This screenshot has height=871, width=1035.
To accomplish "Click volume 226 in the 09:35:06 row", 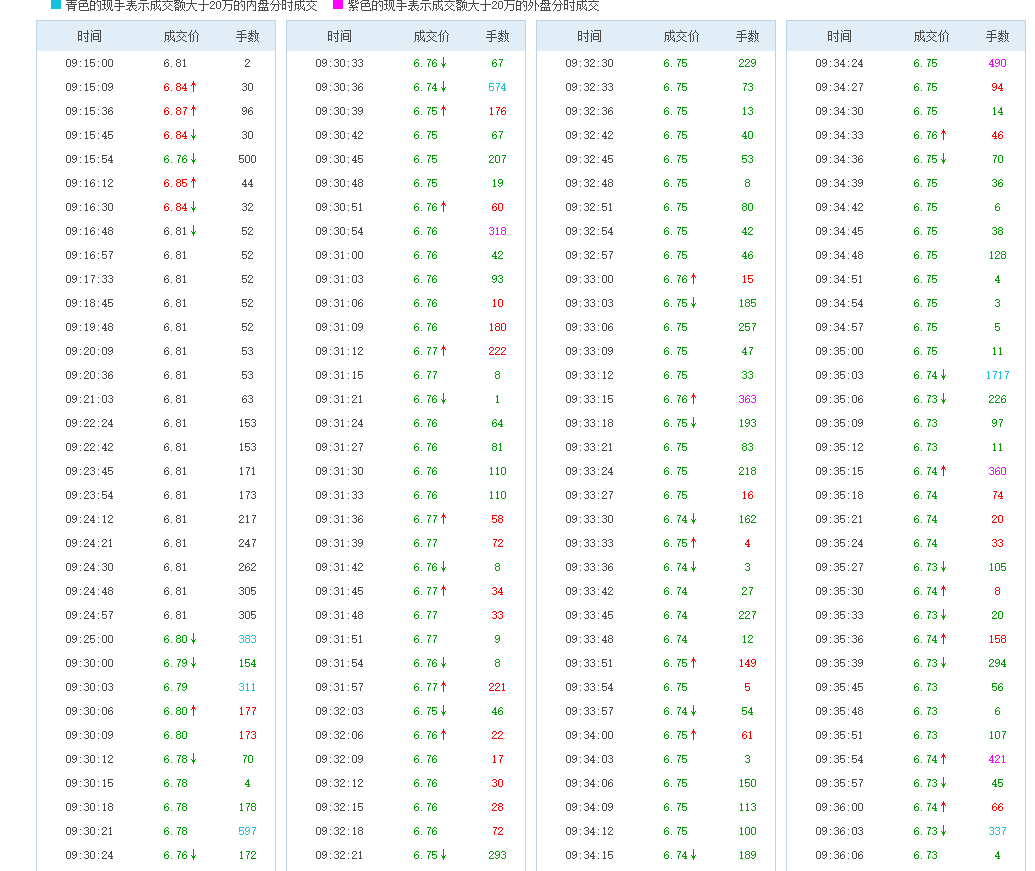I will 997,399.
